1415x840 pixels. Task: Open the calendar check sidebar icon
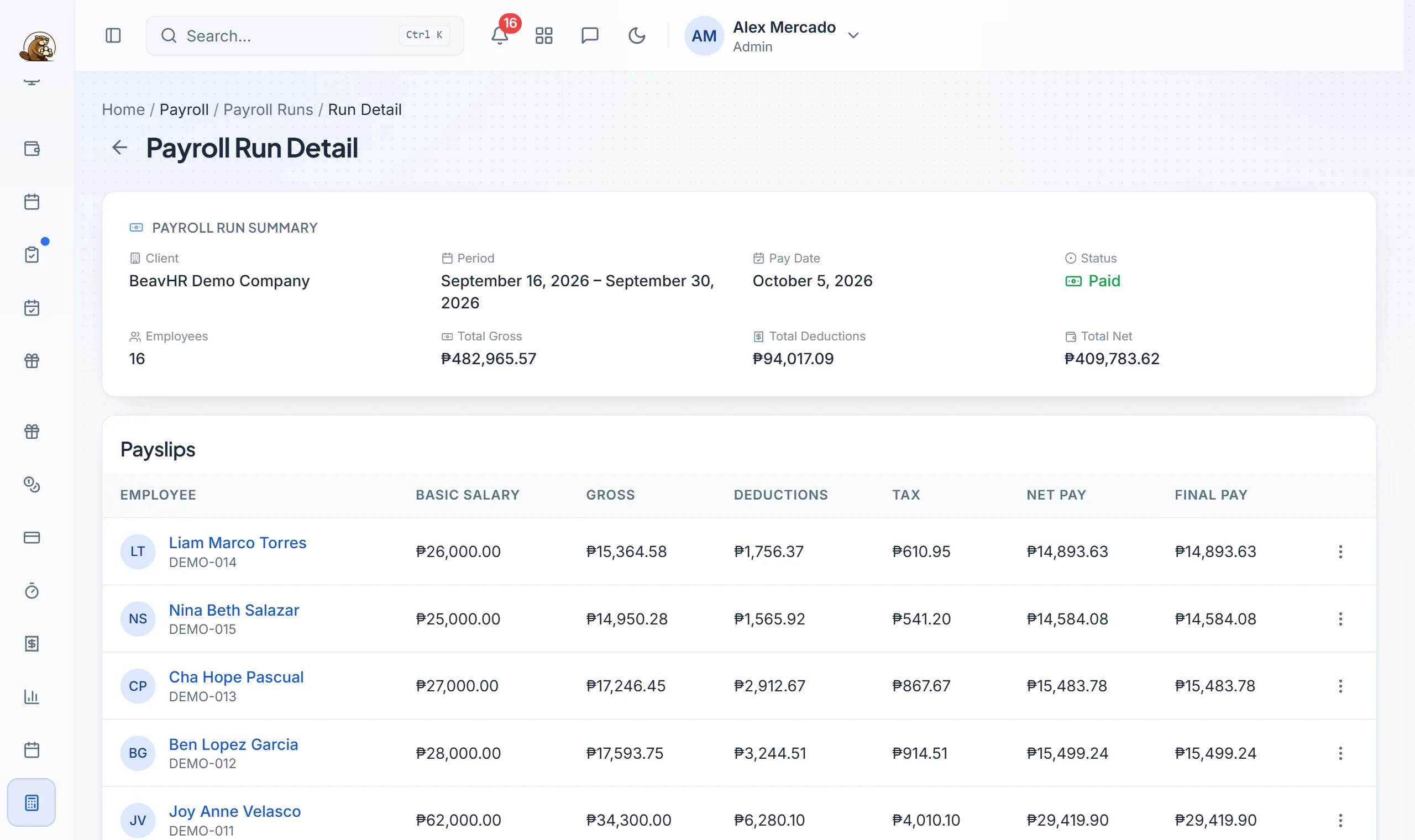tap(32, 308)
